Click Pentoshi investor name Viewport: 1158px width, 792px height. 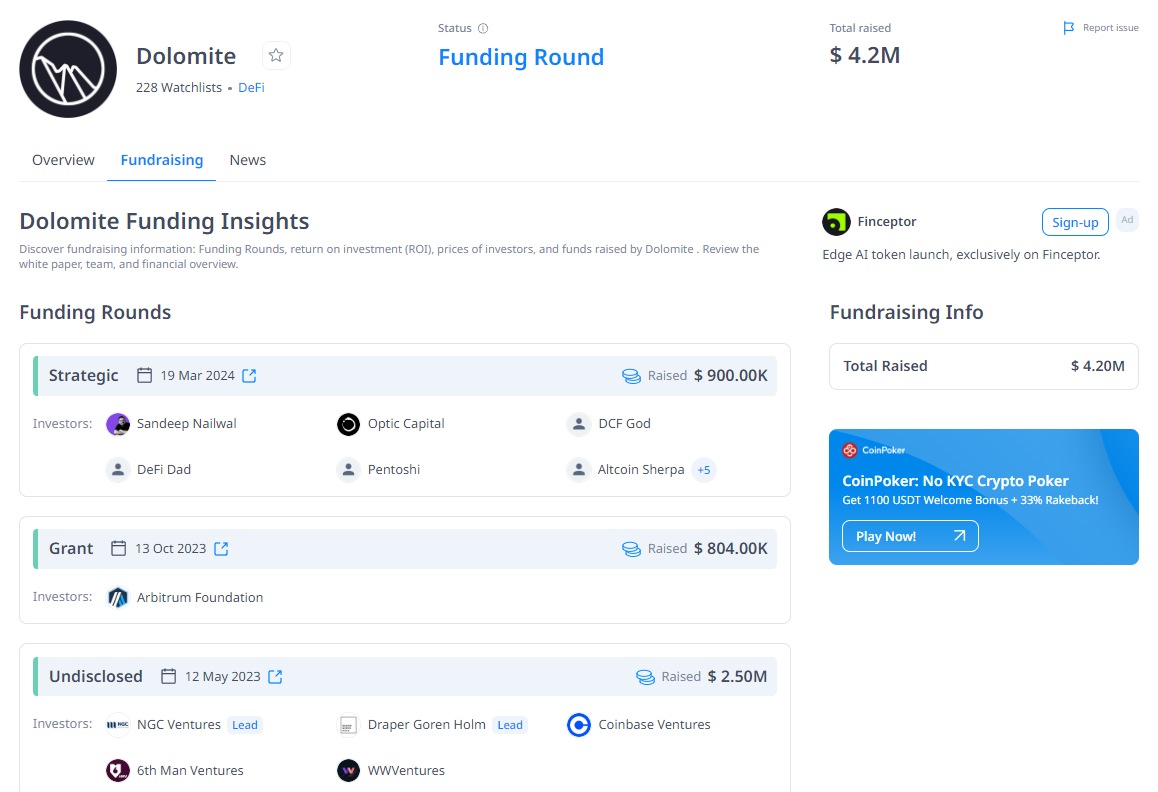pos(394,470)
